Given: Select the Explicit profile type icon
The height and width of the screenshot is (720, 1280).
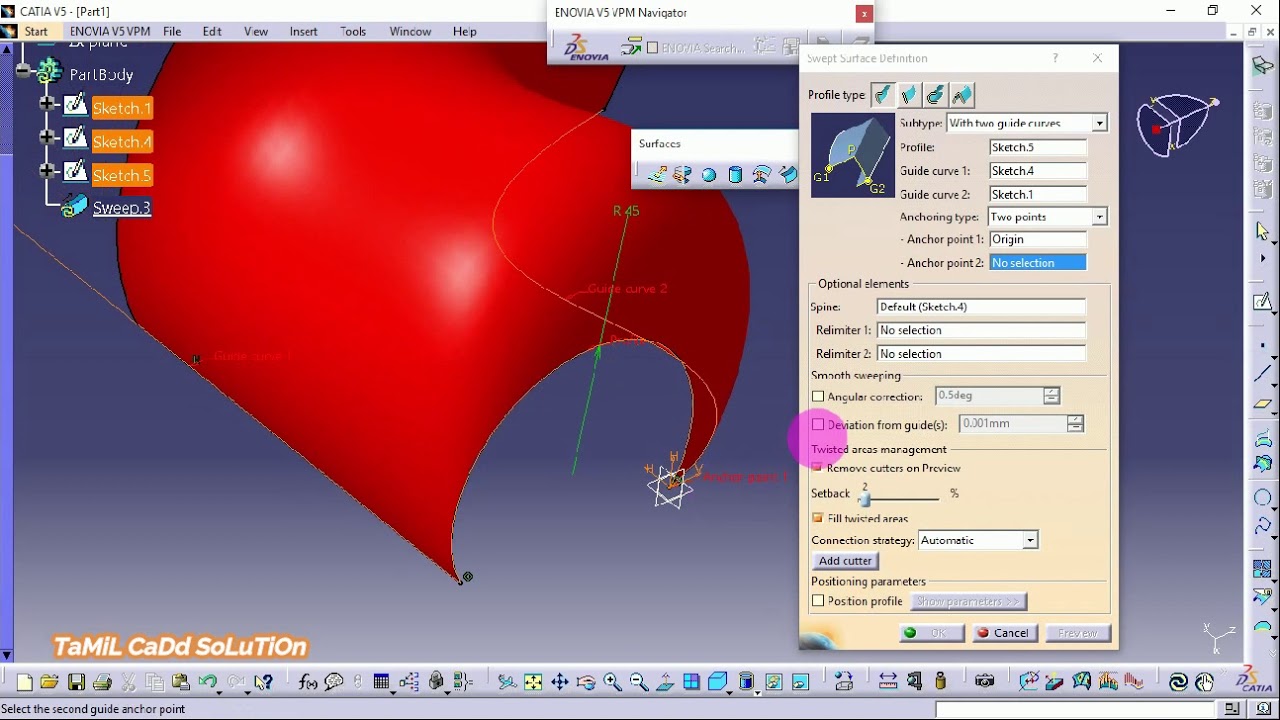Looking at the screenshot, I should [882, 95].
